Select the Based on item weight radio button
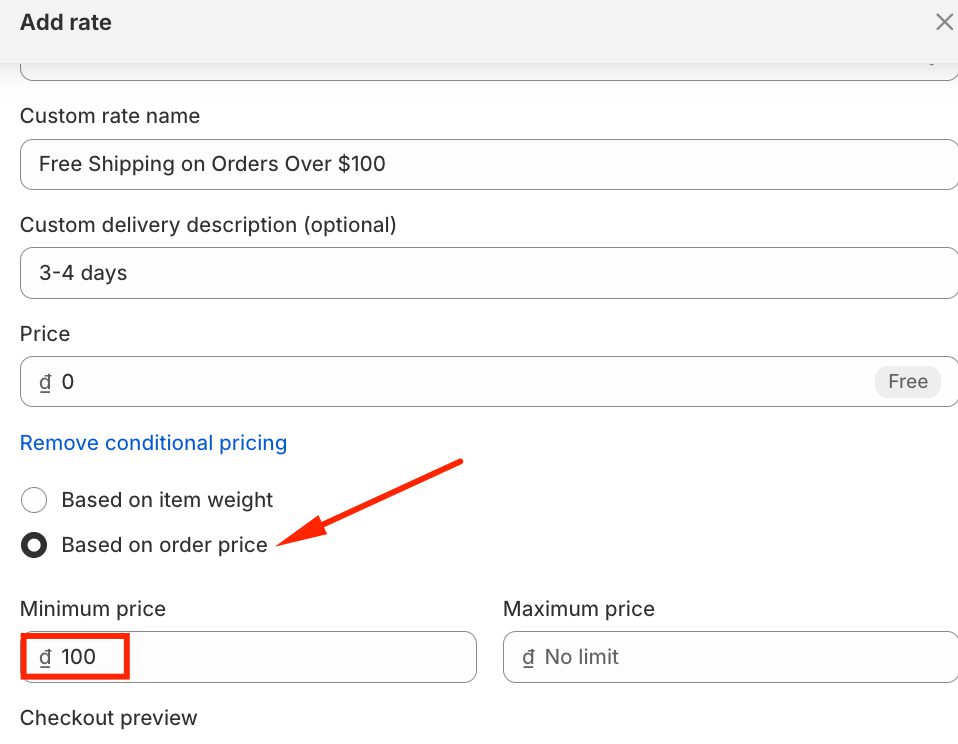This screenshot has height=744, width=958. pos(34,500)
